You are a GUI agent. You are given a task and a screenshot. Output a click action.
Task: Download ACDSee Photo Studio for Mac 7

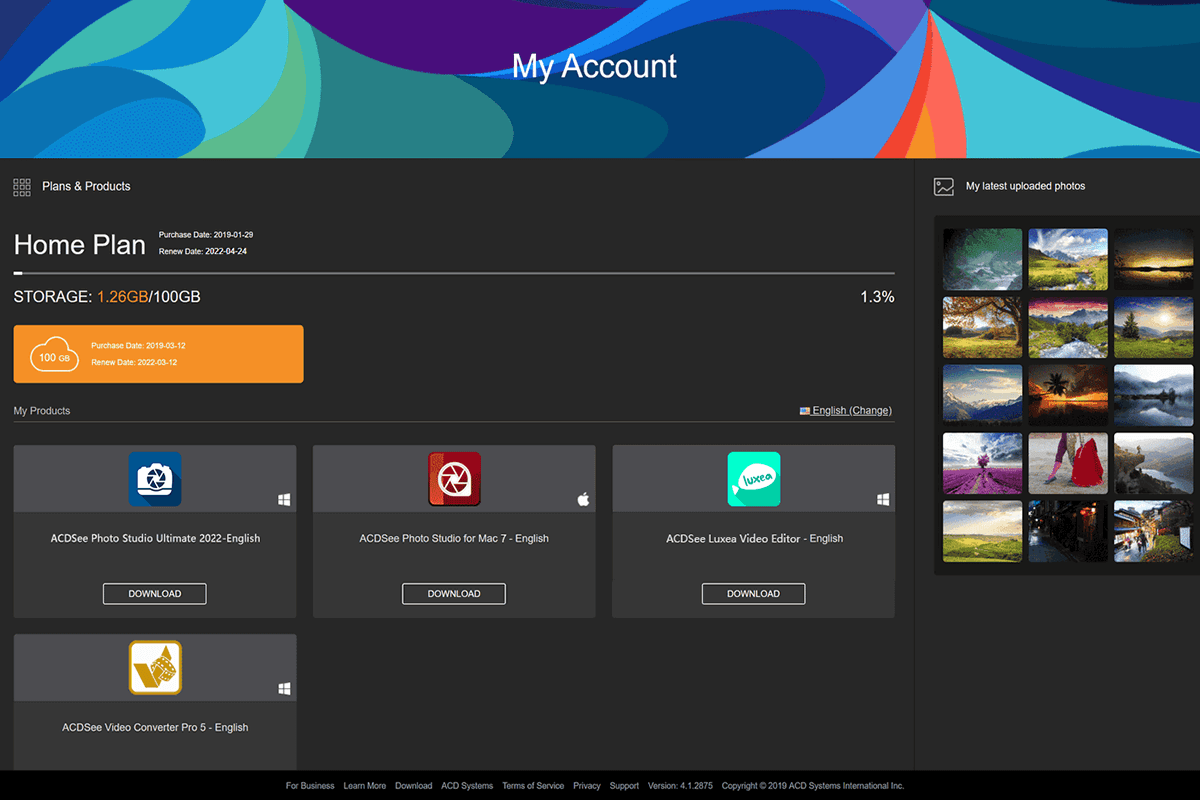pyautogui.click(x=454, y=594)
